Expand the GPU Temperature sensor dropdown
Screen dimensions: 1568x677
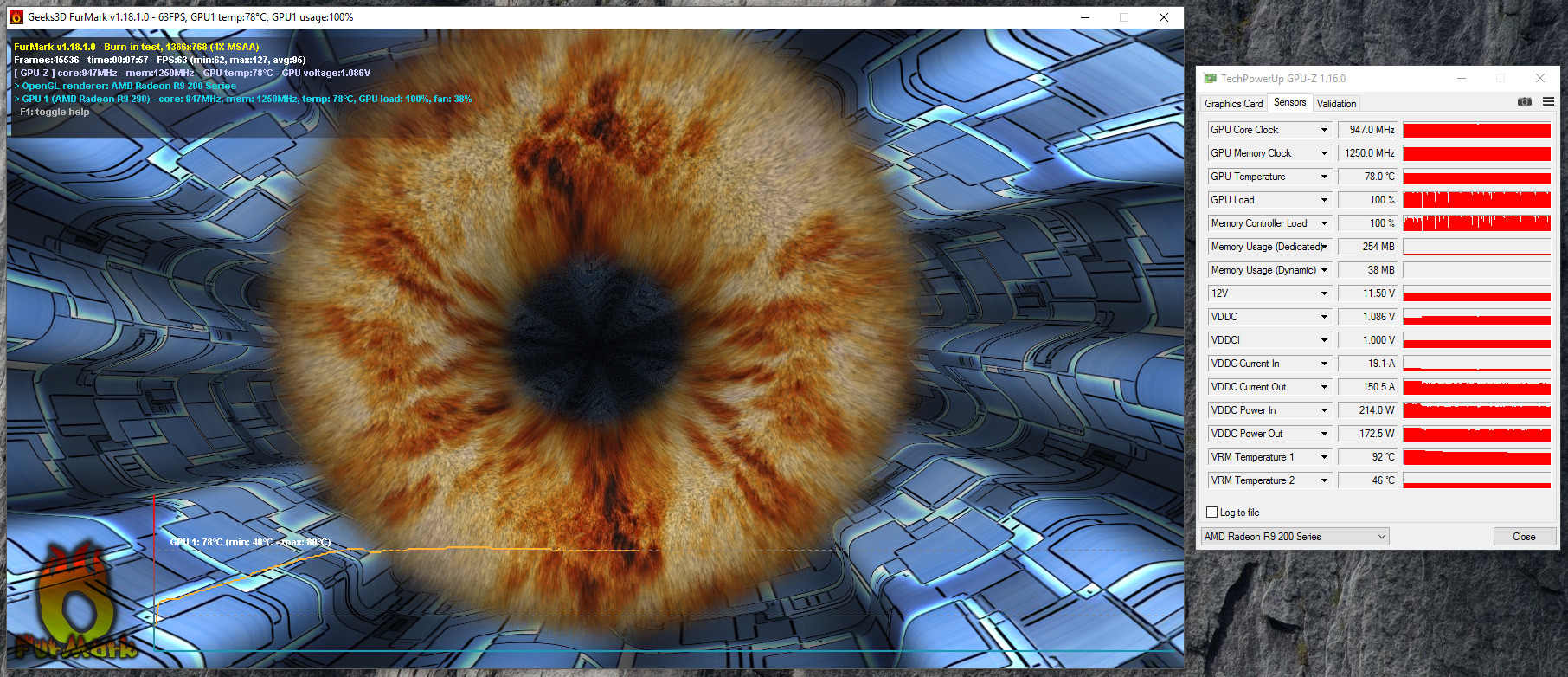(x=1324, y=177)
